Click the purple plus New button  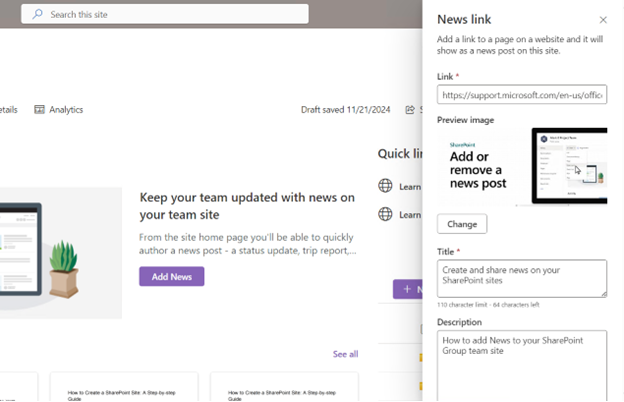pyautogui.click(x=408, y=289)
